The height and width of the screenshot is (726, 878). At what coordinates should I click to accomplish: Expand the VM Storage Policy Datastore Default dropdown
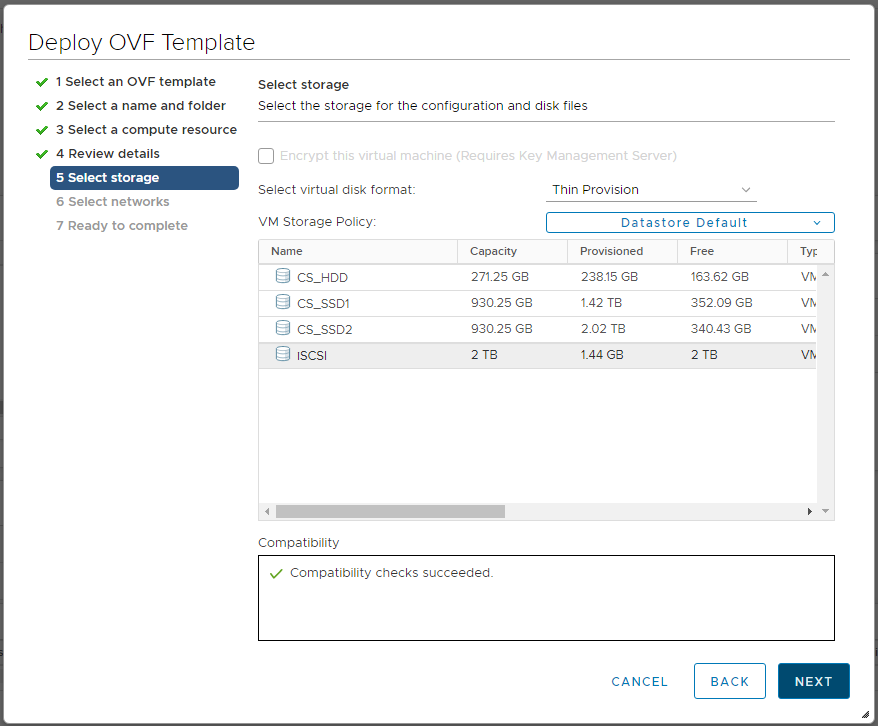point(690,222)
